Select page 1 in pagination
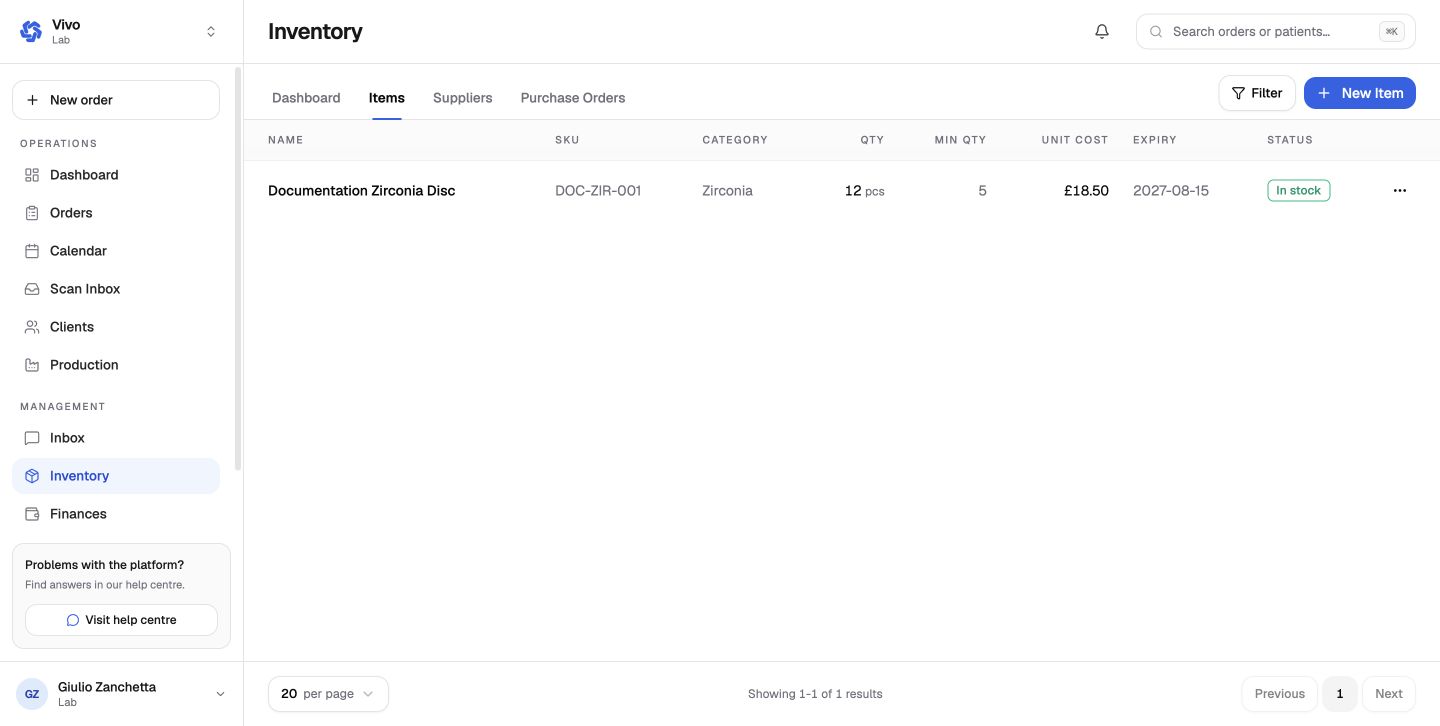 pos(1340,694)
